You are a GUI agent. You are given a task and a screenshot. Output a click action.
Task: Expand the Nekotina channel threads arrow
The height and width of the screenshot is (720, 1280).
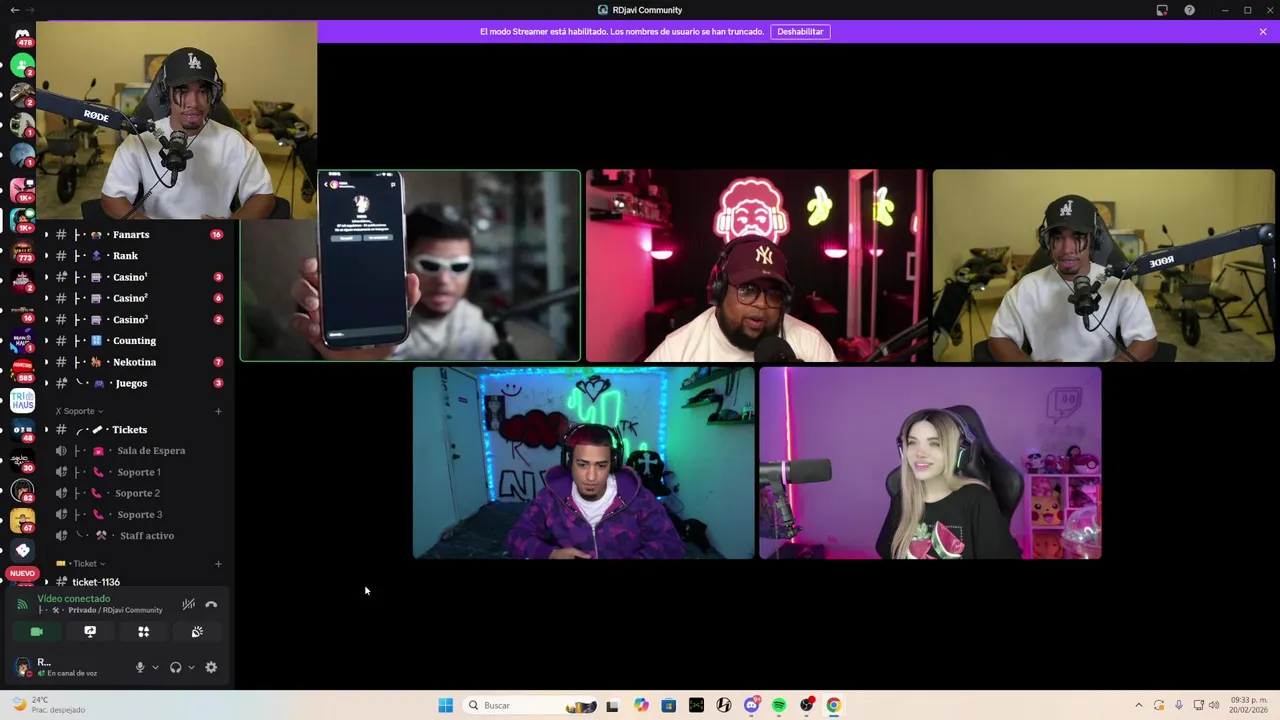pos(46,362)
